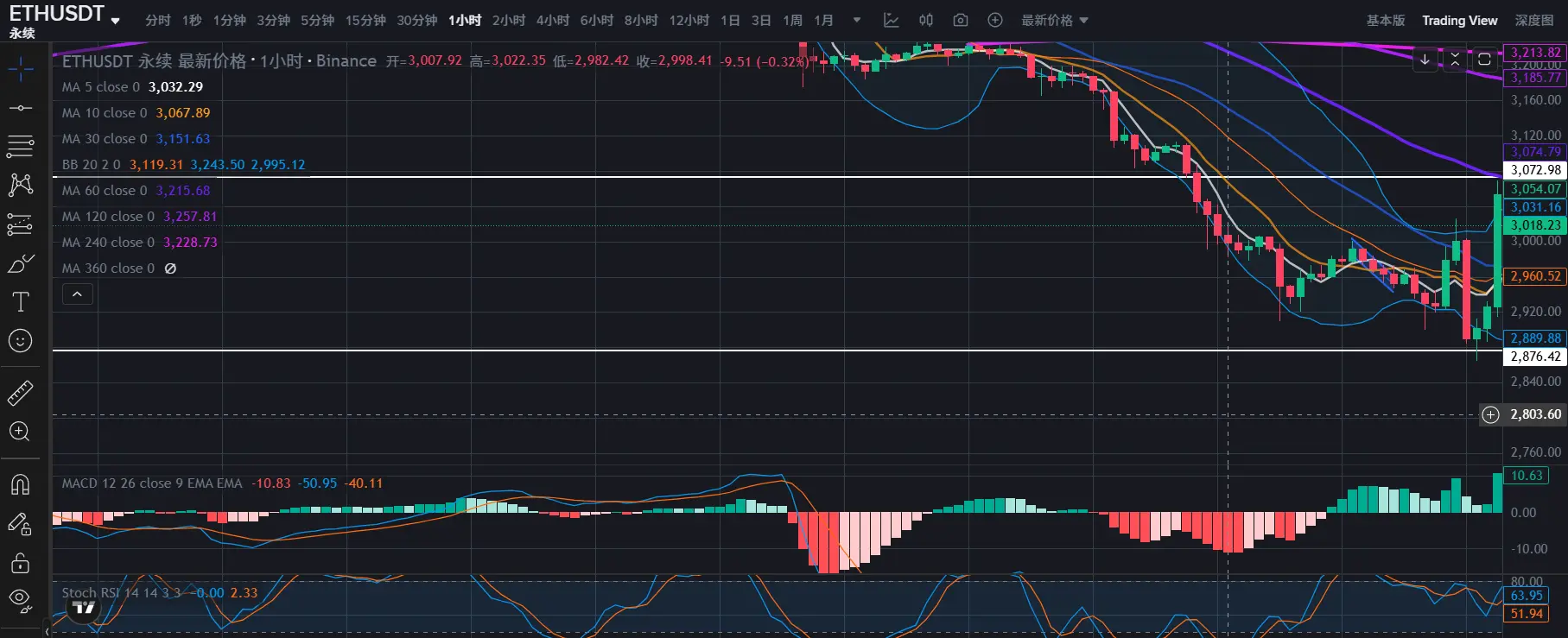Toggle stay in drawing mode lock-pencil
This screenshot has height=638, width=1568.
pyautogui.click(x=21, y=524)
